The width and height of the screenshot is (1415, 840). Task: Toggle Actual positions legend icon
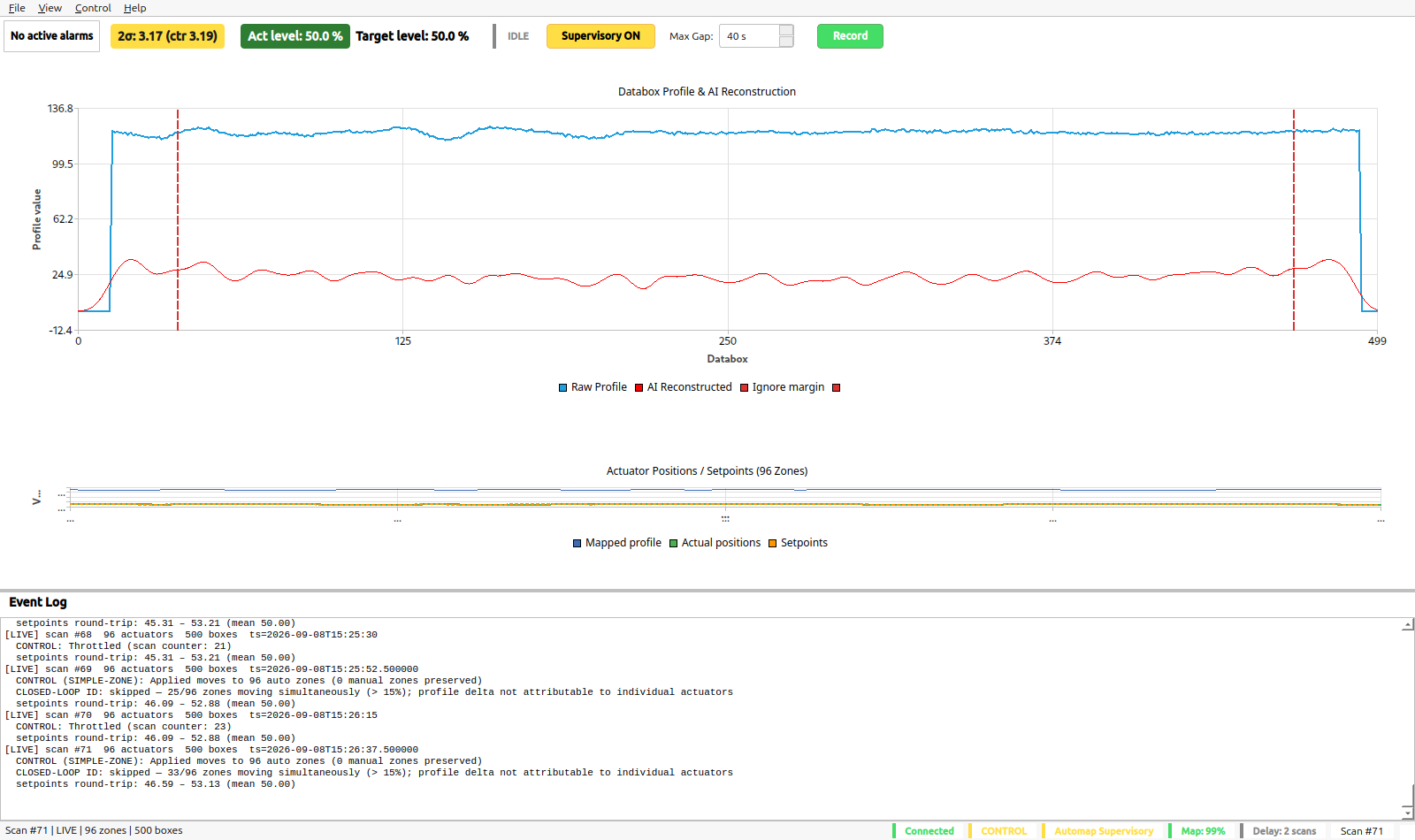tap(673, 543)
